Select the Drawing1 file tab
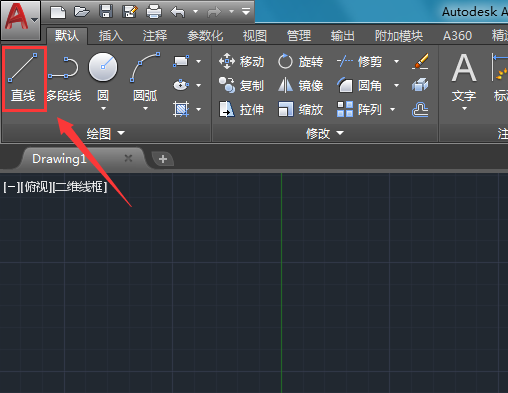The height and width of the screenshot is (393, 508). click(x=83, y=159)
